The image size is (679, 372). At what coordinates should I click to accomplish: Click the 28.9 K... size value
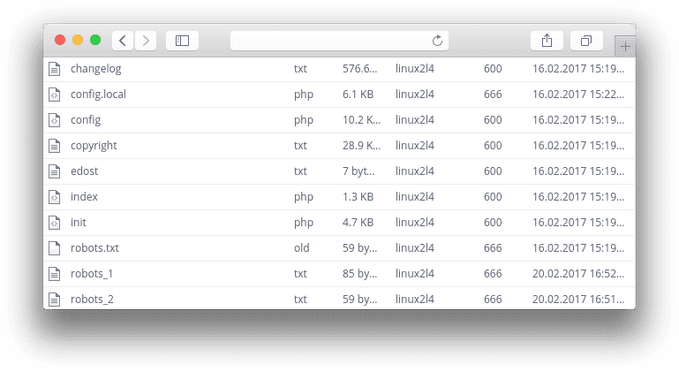point(362,145)
